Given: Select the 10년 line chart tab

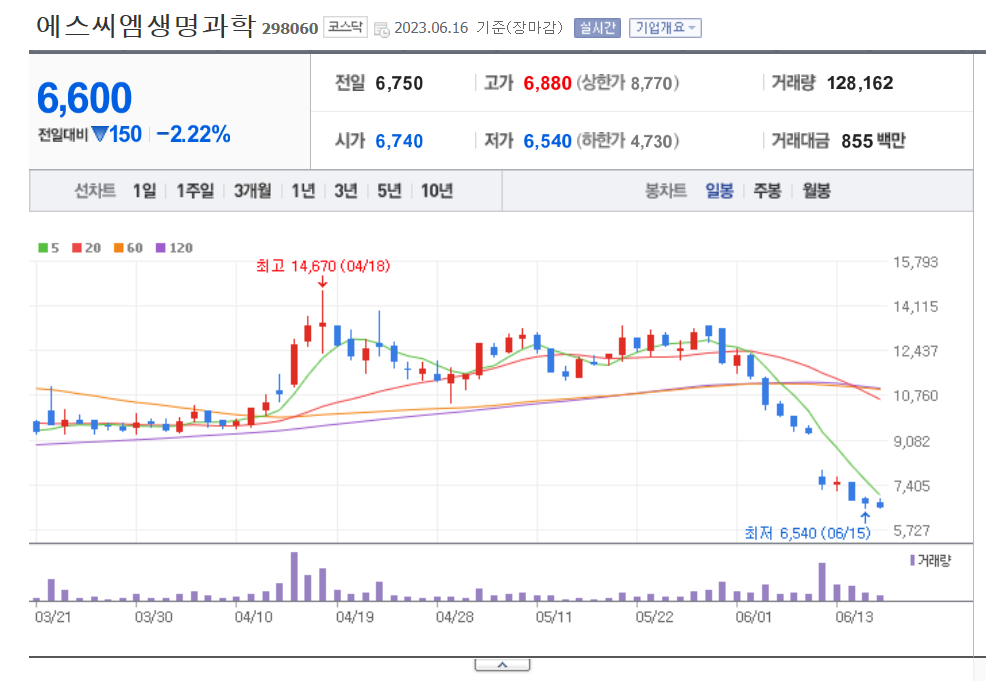Looking at the screenshot, I should pyautogui.click(x=437, y=191).
